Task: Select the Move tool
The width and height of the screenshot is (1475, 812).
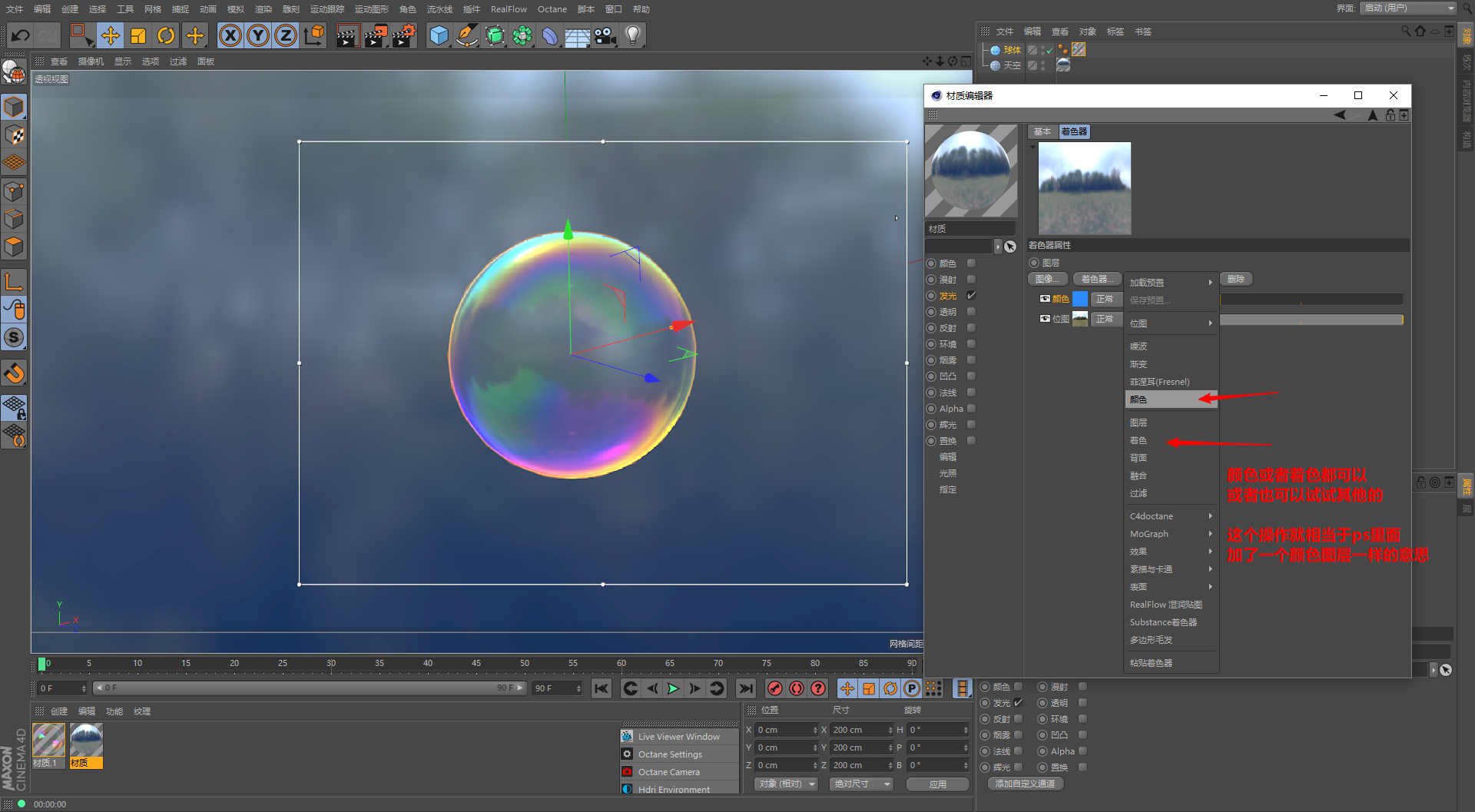Action: click(x=111, y=35)
